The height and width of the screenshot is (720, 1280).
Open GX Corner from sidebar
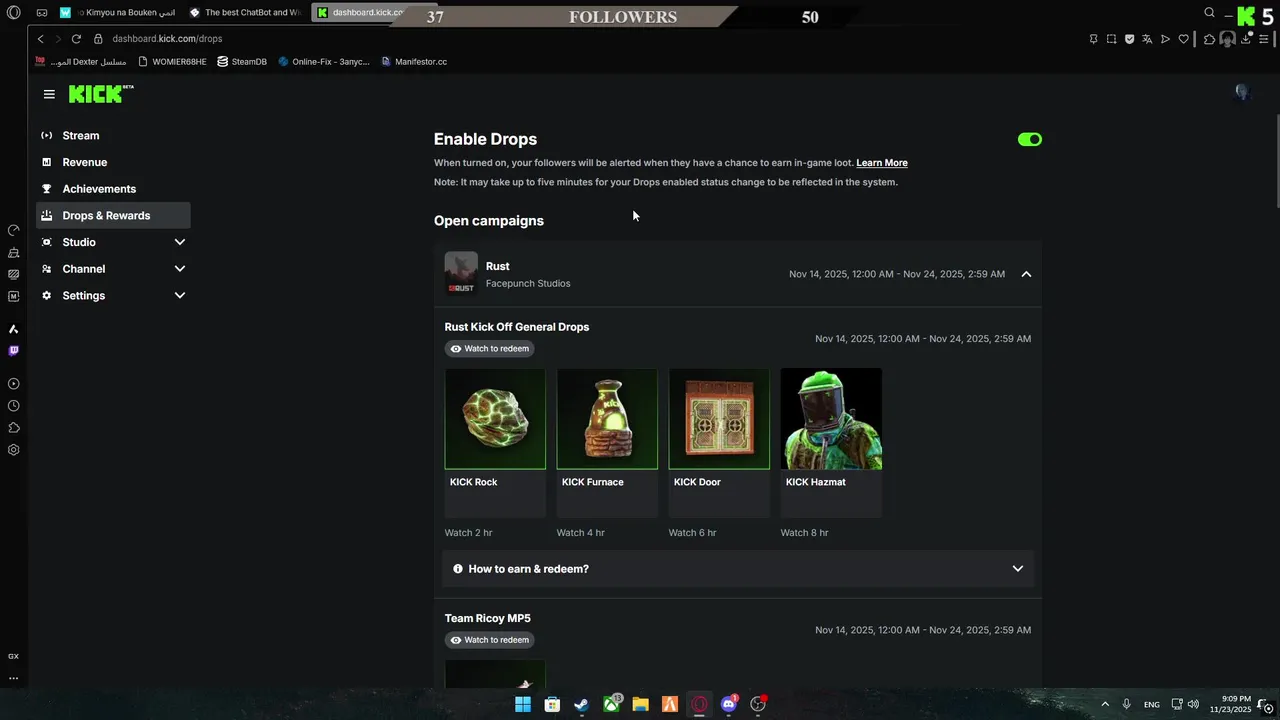(x=13, y=656)
